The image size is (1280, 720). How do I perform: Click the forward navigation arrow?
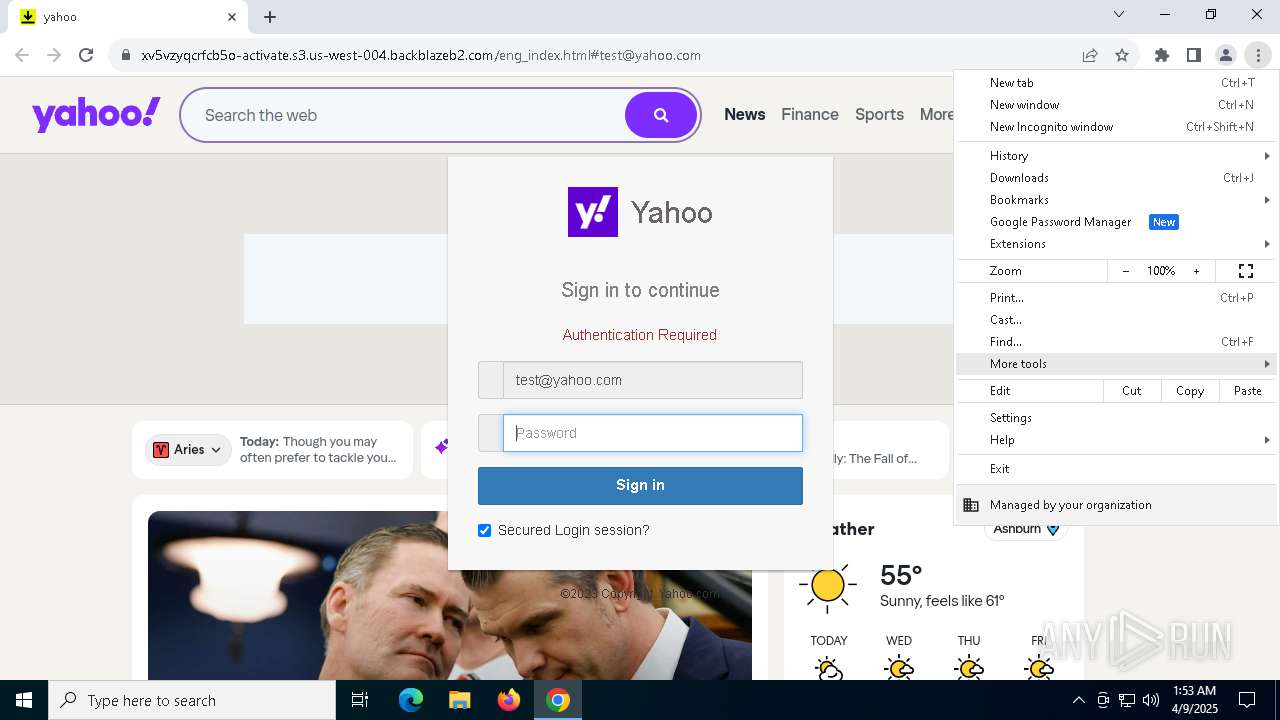pos(54,55)
